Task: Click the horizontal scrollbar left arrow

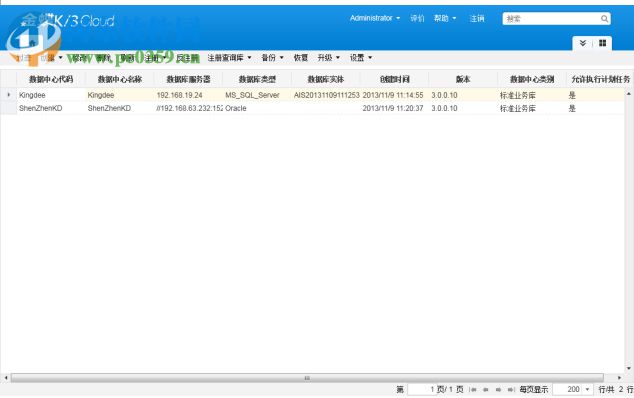Action: (x=6, y=378)
